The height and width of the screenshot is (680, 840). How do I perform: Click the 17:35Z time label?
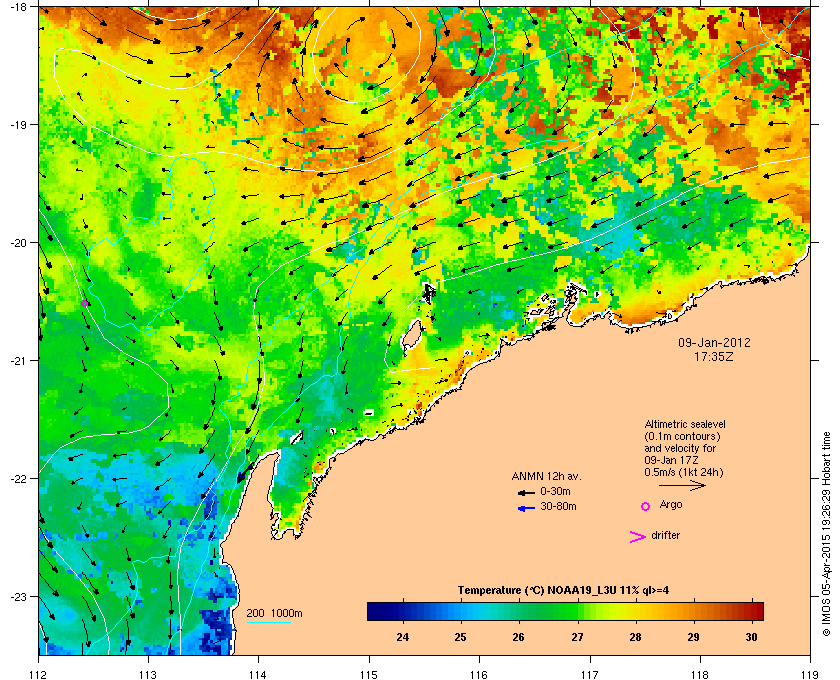[x=714, y=356]
